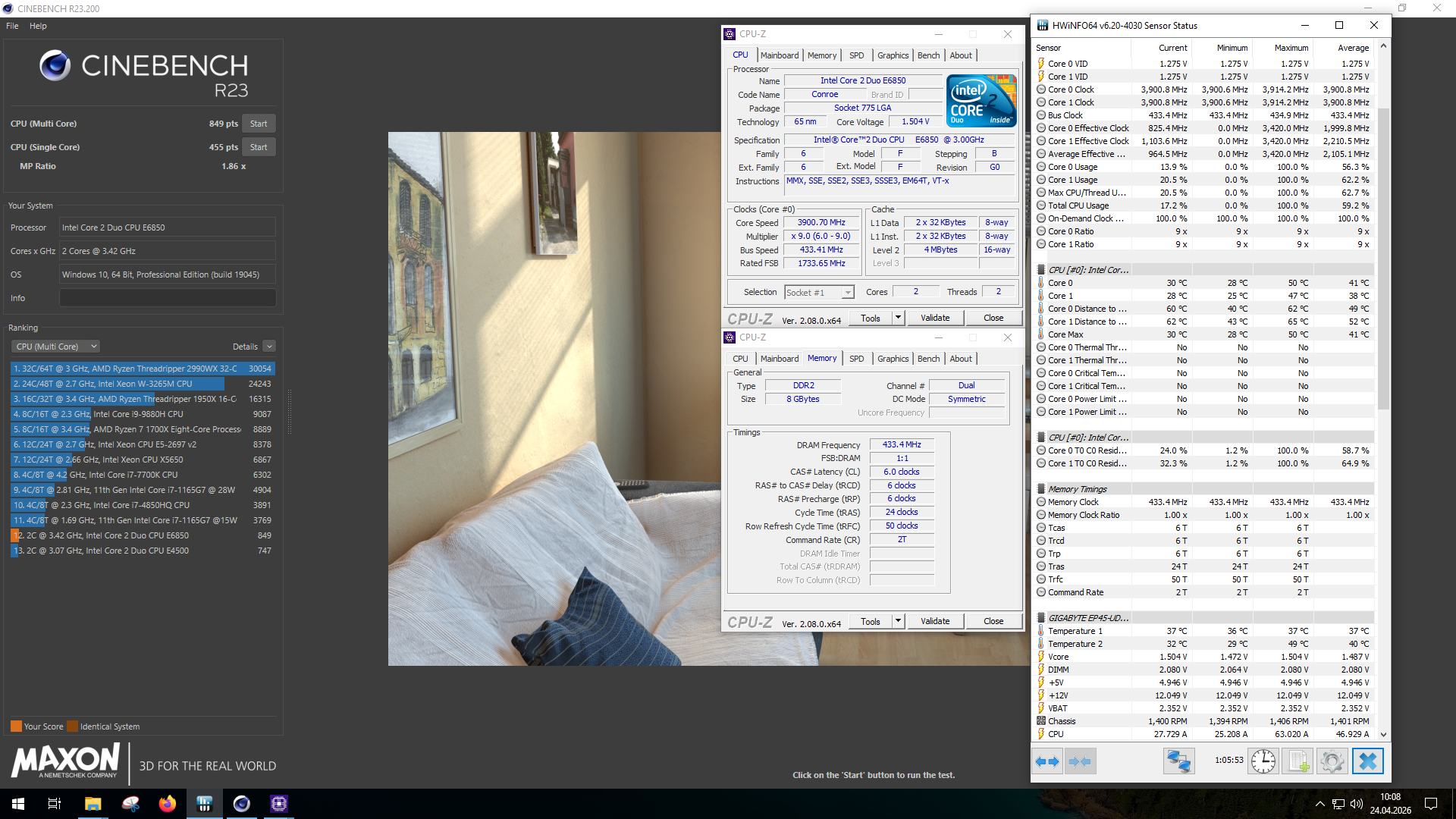Open HWiNFO remote network monitoring icon

point(1178,761)
